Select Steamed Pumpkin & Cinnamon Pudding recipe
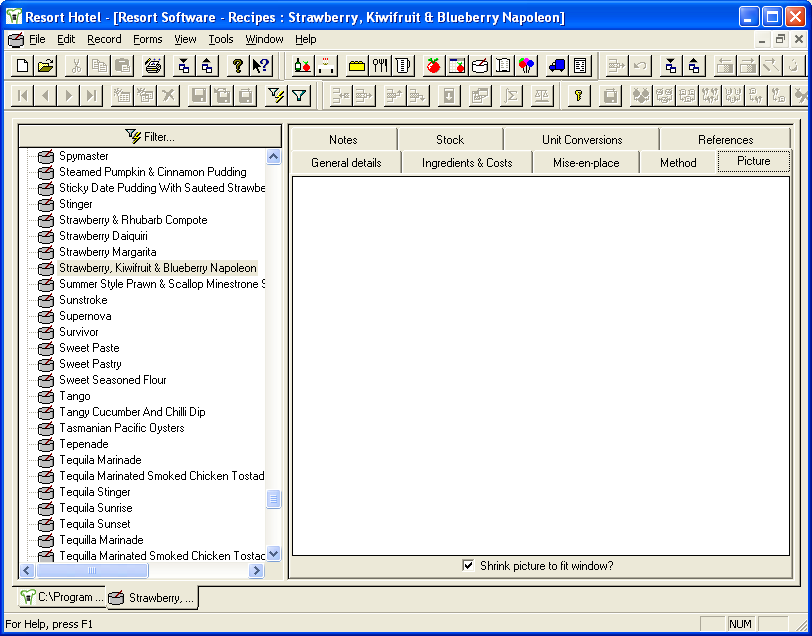 pyautogui.click(x=153, y=172)
